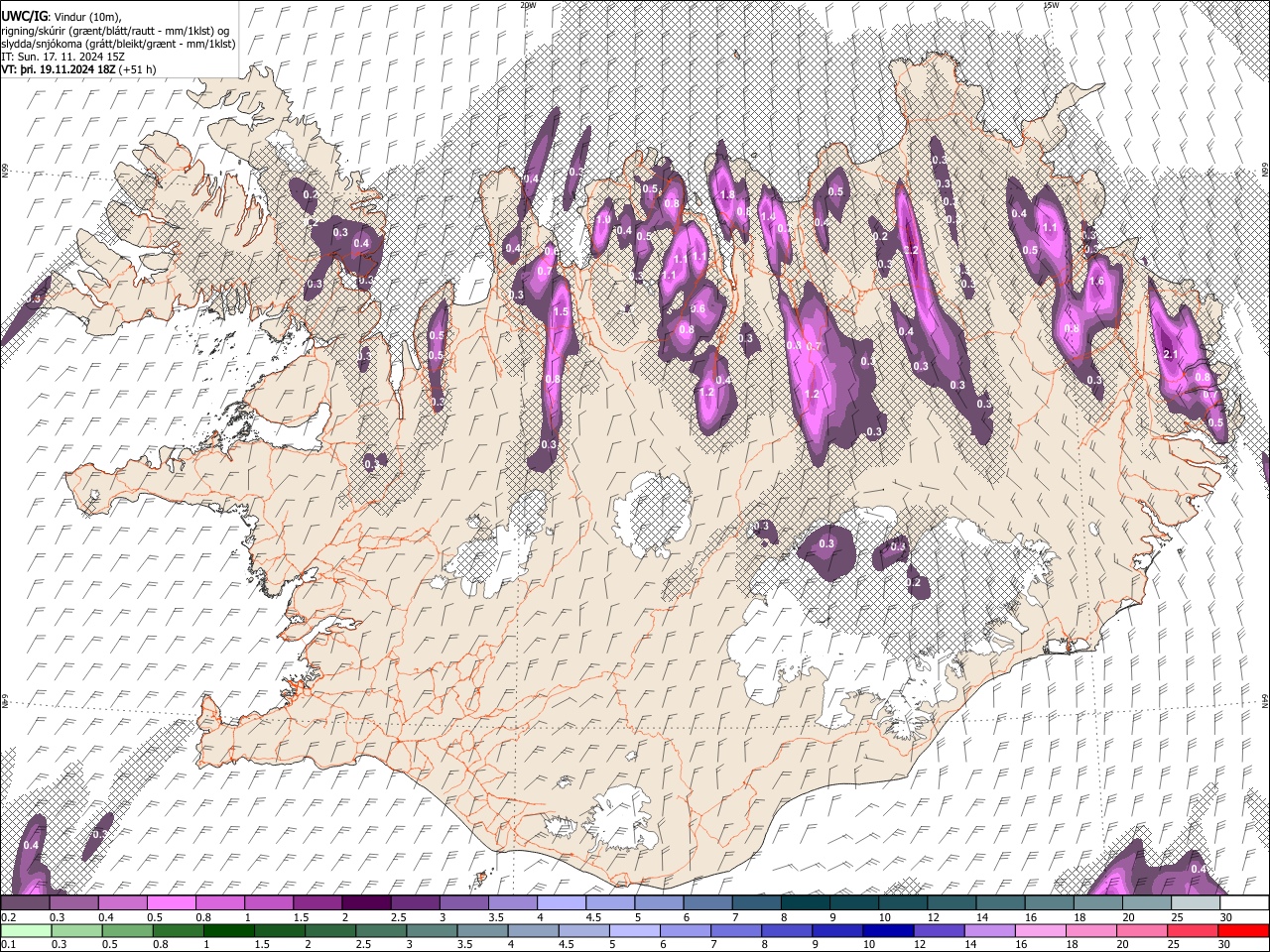This screenshot has width=1270, height=952.
Task: Click the dull mauve 0.2 swatch in top legend row
Action: point(25,903)
